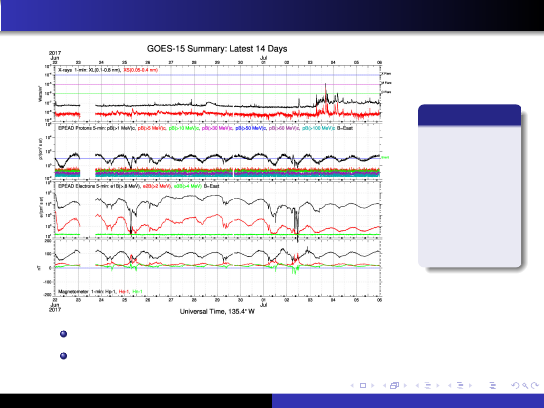The image size is (544, 408).
Task: Go to next subsection arrow
Action: 438,385
